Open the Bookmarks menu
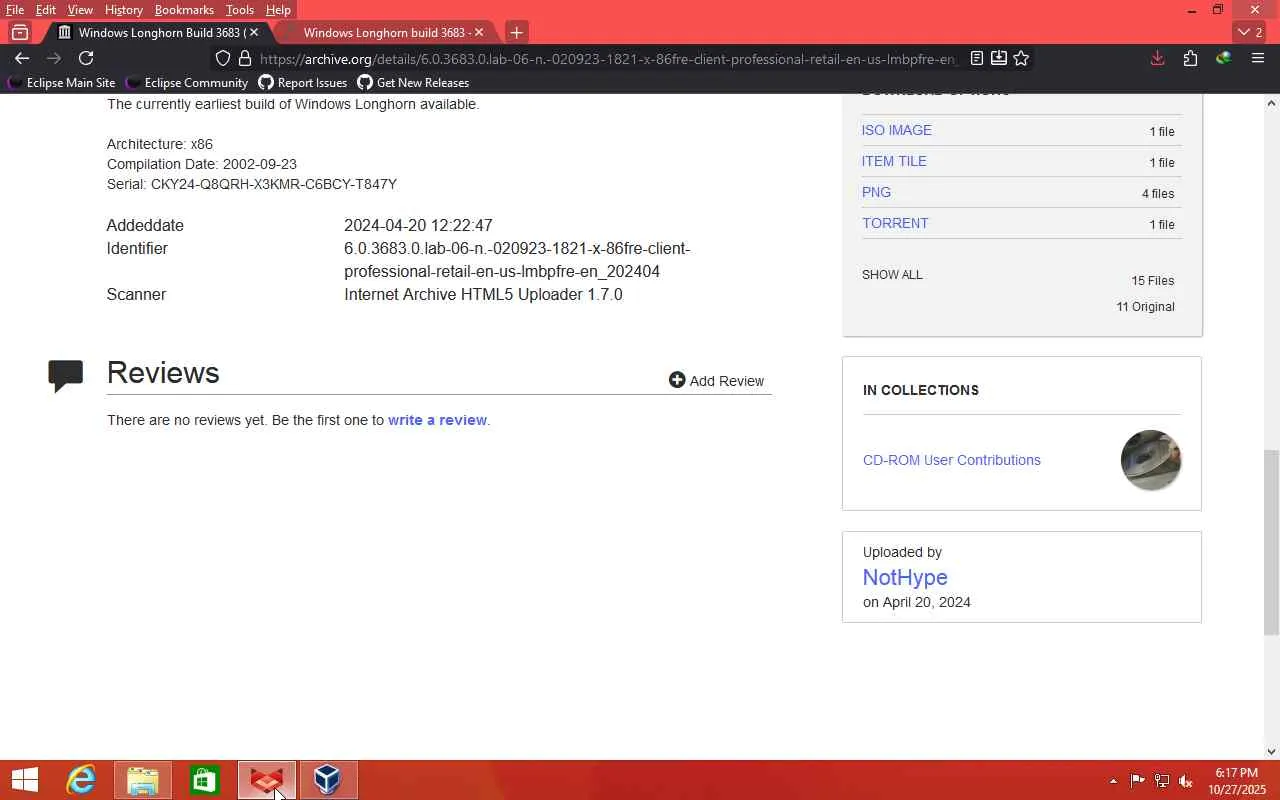The image size is (1280, 800). 184,10
